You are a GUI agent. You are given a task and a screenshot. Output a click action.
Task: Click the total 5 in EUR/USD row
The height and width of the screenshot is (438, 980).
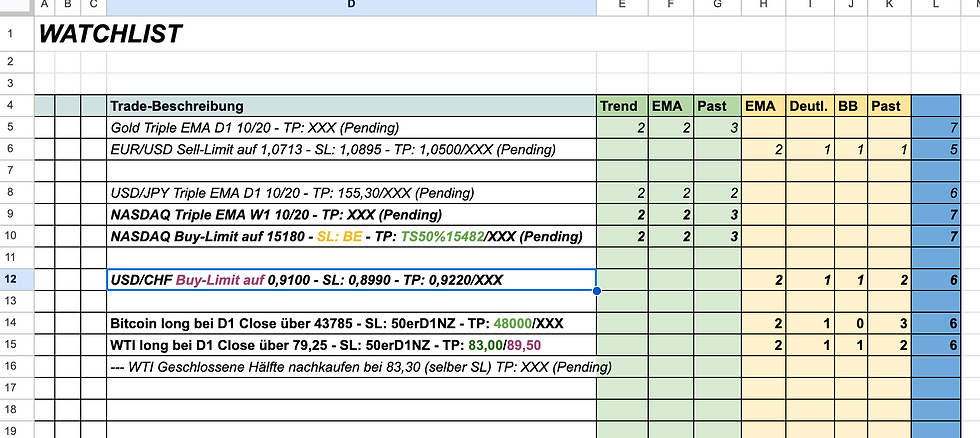click(936, 149)
